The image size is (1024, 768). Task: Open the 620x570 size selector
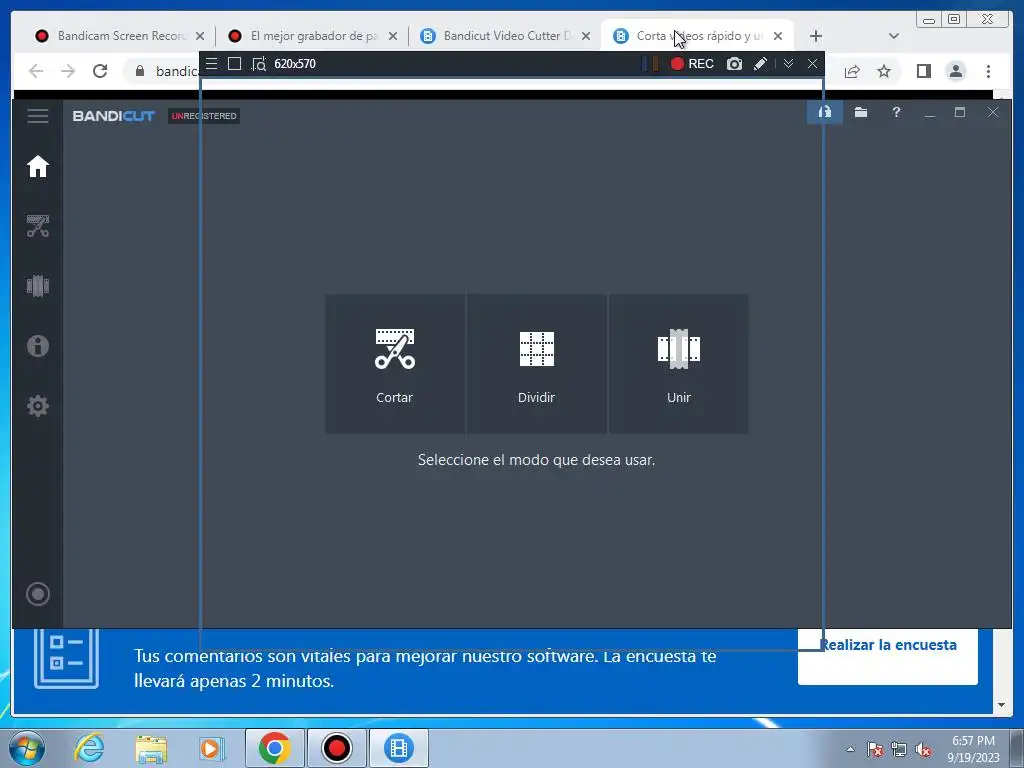(x=295, y=63)
